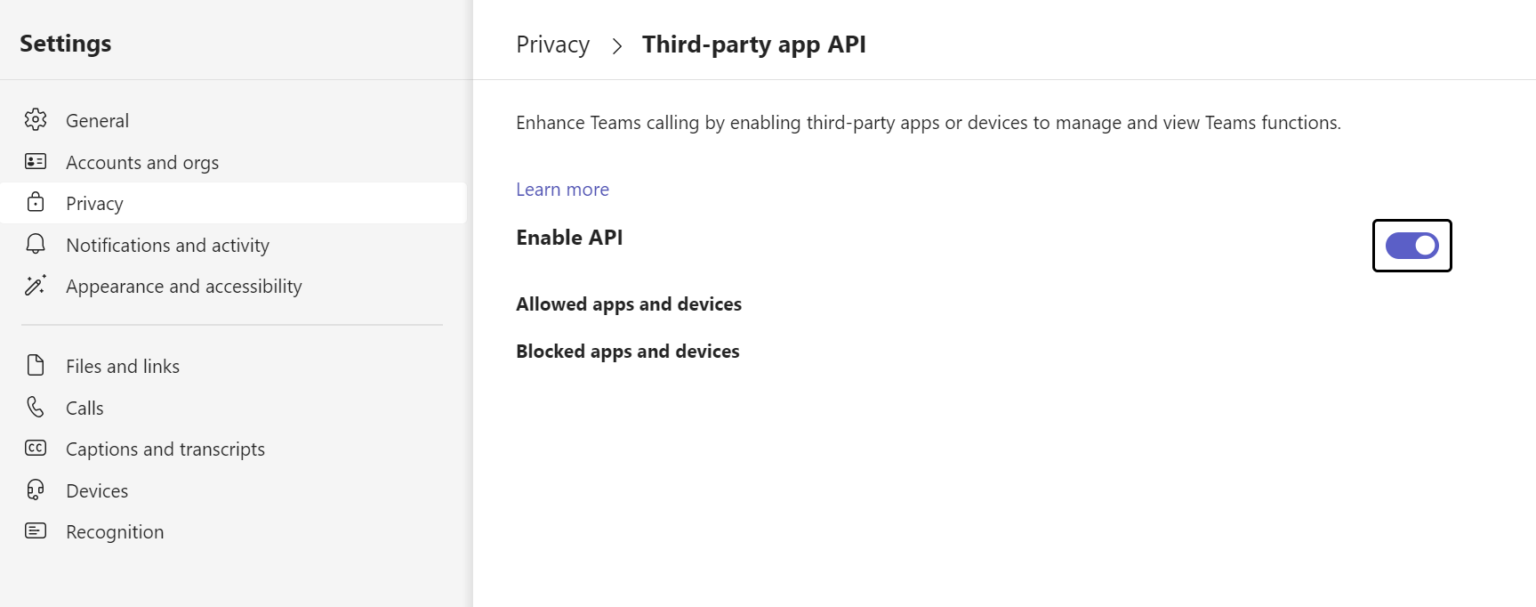The height and width of the screenshot is (607, 1536).
Task: Go back via Privacy breadcrumb
Action: 553,45
